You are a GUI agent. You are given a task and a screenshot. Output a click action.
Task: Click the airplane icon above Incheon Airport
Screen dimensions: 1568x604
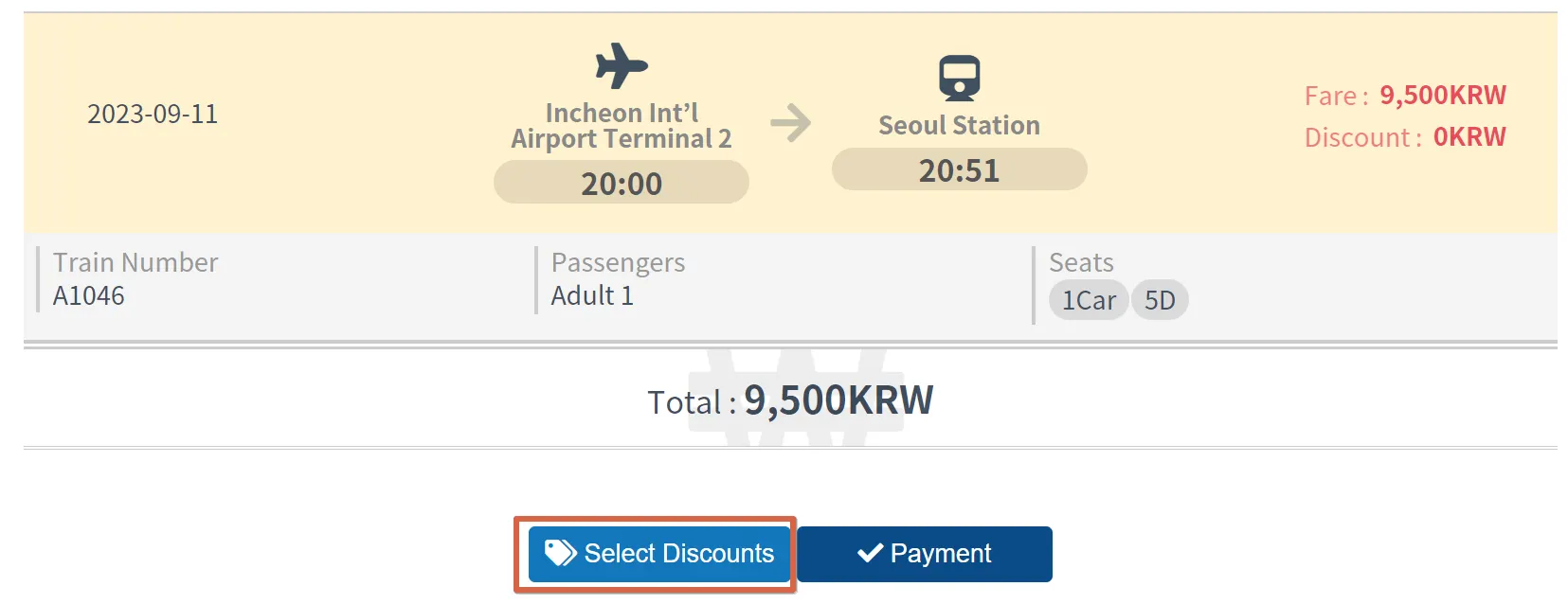622,65
